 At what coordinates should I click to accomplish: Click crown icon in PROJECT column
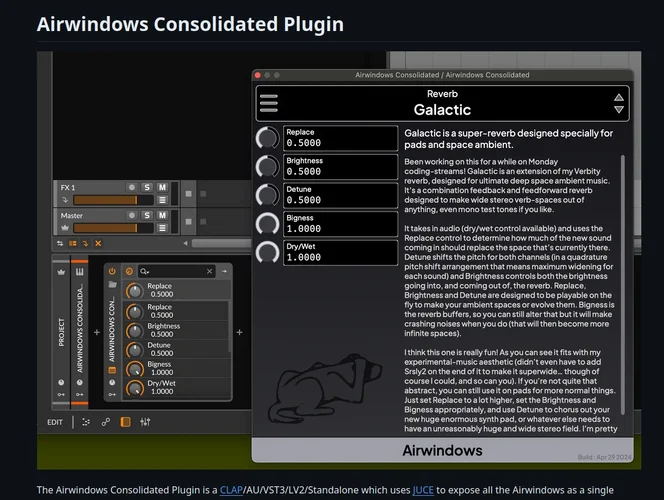coord(61,272)
